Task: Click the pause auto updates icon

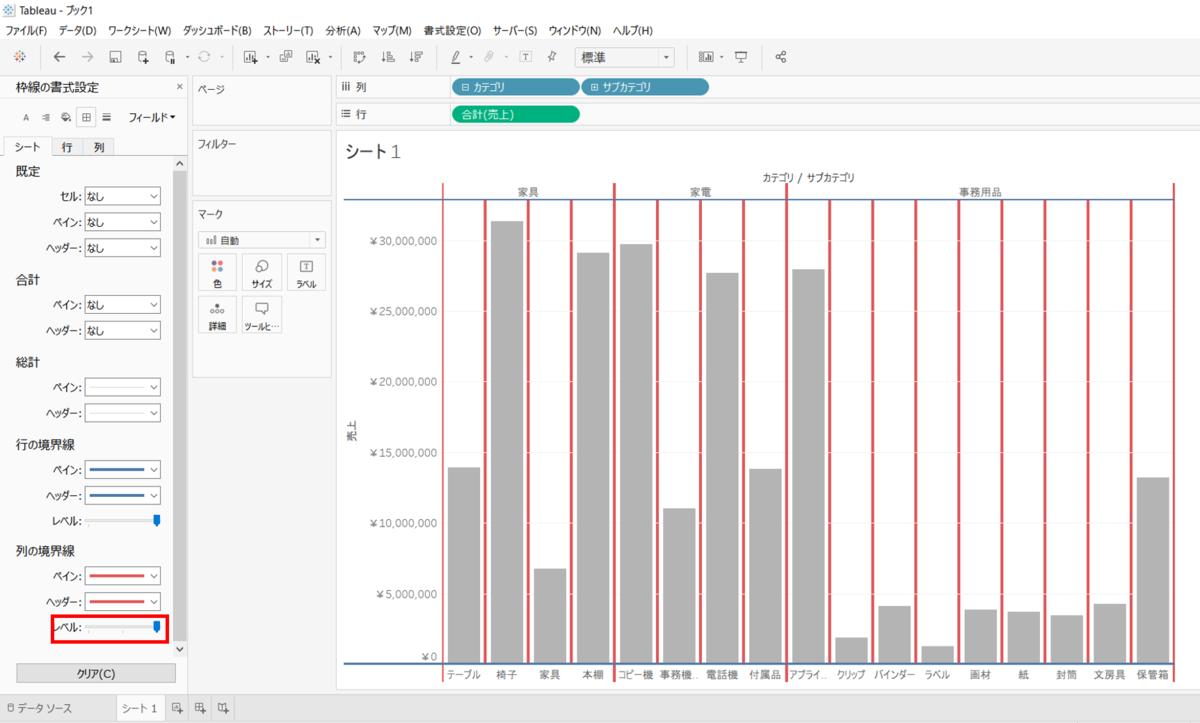Action: (170, 57)
